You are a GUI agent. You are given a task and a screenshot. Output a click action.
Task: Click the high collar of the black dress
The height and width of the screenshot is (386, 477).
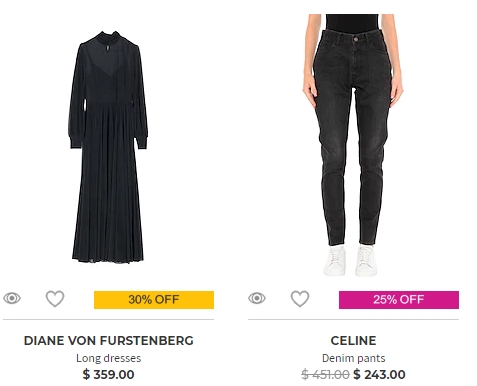click(107, 37)
